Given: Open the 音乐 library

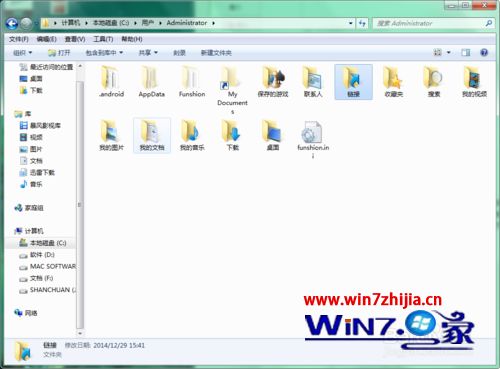Looking at the screenshot, I should 31,184.
